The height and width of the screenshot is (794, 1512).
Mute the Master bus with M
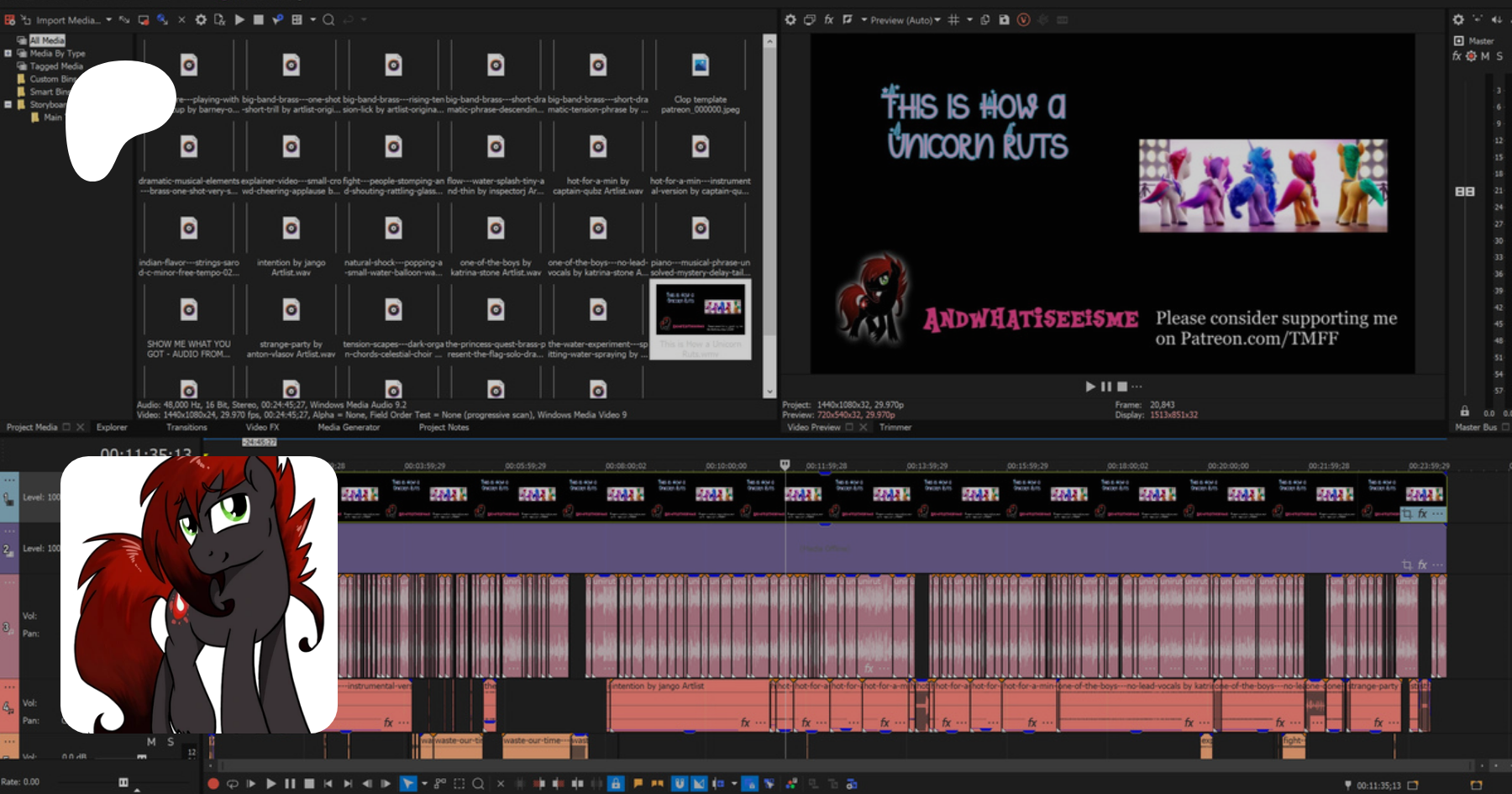pos(1485,56)
